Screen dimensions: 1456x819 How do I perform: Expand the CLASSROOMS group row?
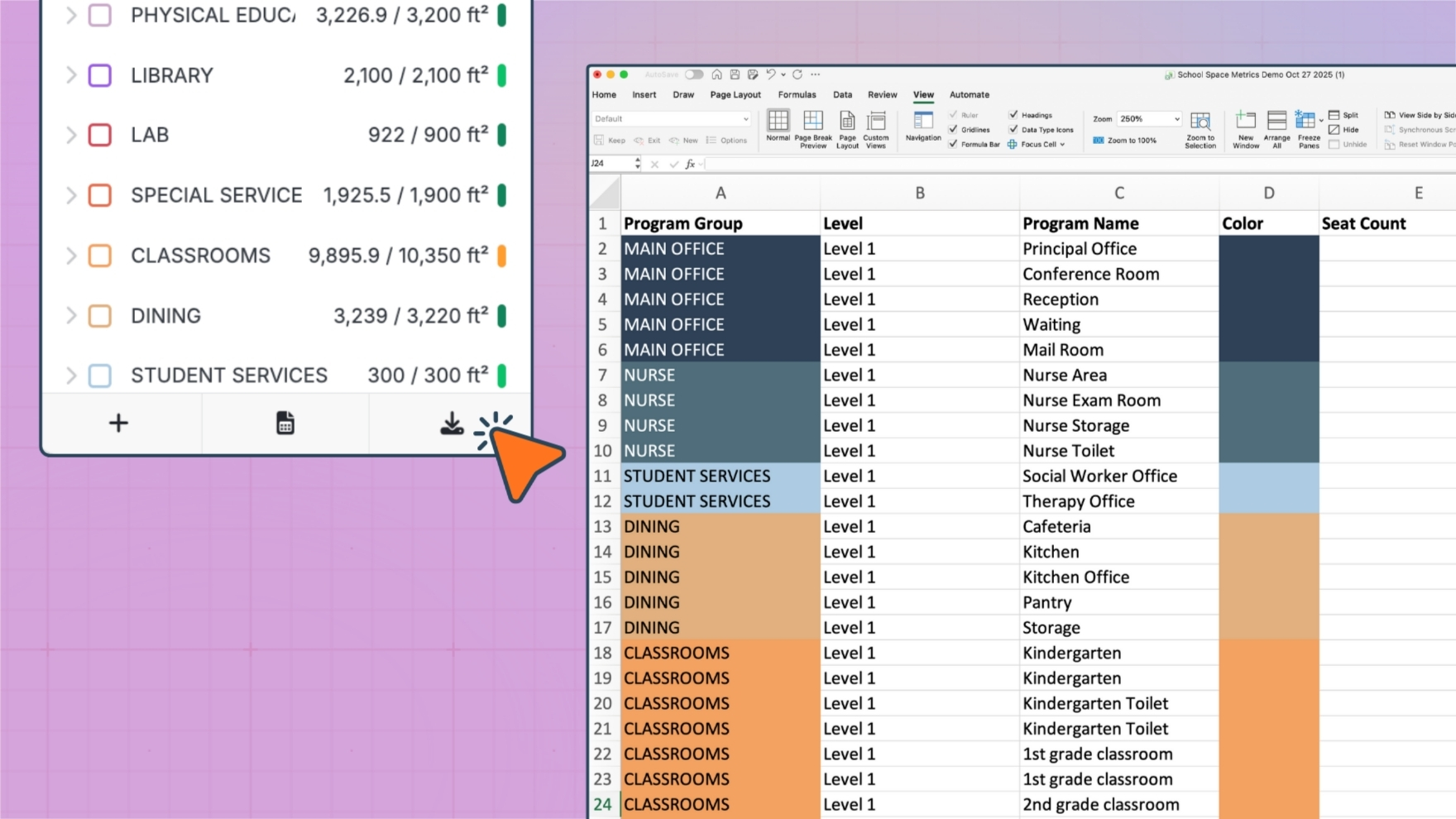[71, 256]
